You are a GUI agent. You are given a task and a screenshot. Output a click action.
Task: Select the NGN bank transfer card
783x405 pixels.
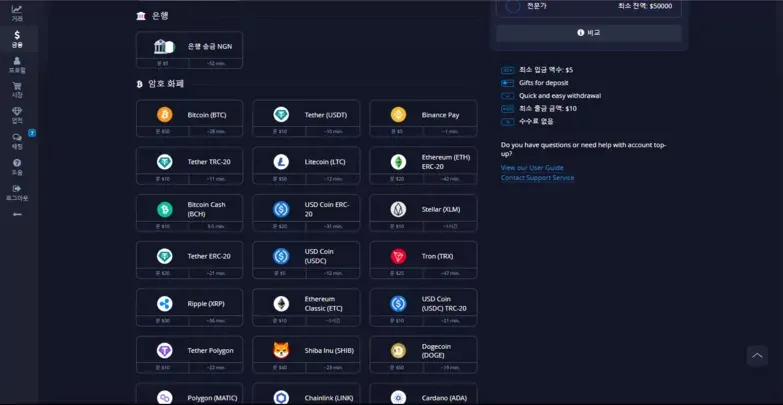pos(189,50)
